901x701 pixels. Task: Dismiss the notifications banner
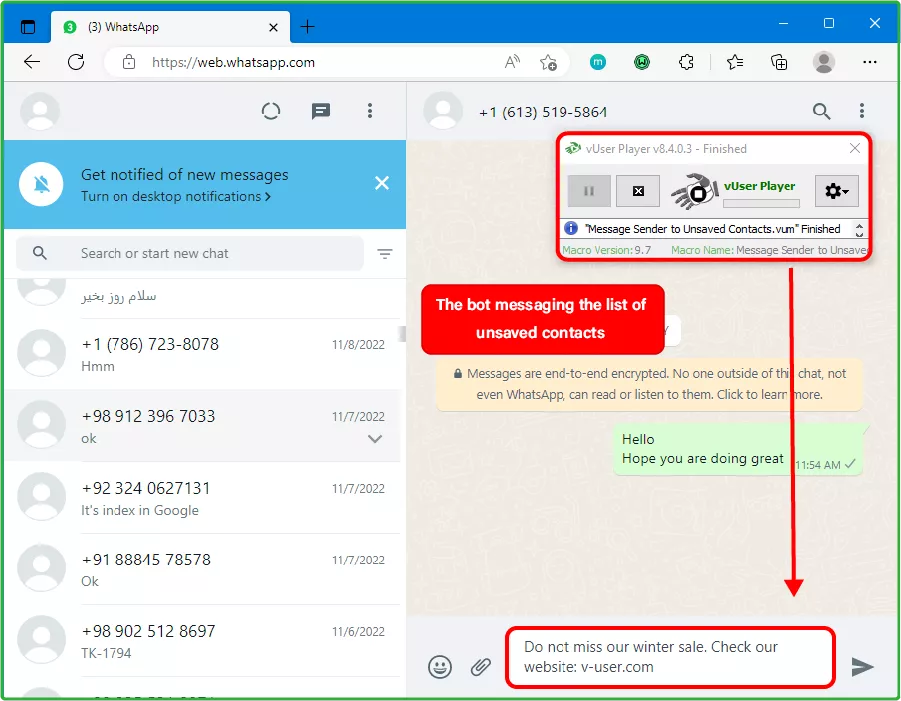(x=382, y=183)
